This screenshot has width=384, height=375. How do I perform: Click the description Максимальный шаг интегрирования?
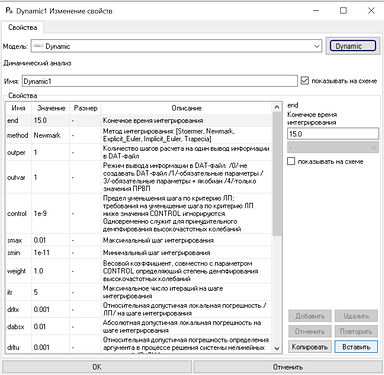(x=158, y=240)
